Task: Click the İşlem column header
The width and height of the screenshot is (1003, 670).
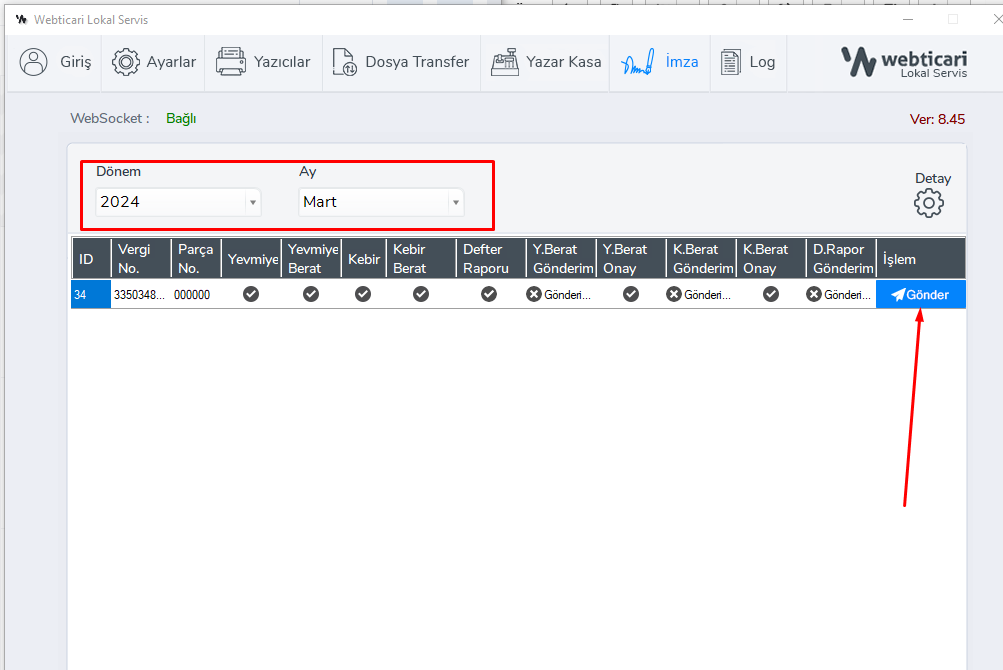Action: pyautogui.click(x=920, y=259)
